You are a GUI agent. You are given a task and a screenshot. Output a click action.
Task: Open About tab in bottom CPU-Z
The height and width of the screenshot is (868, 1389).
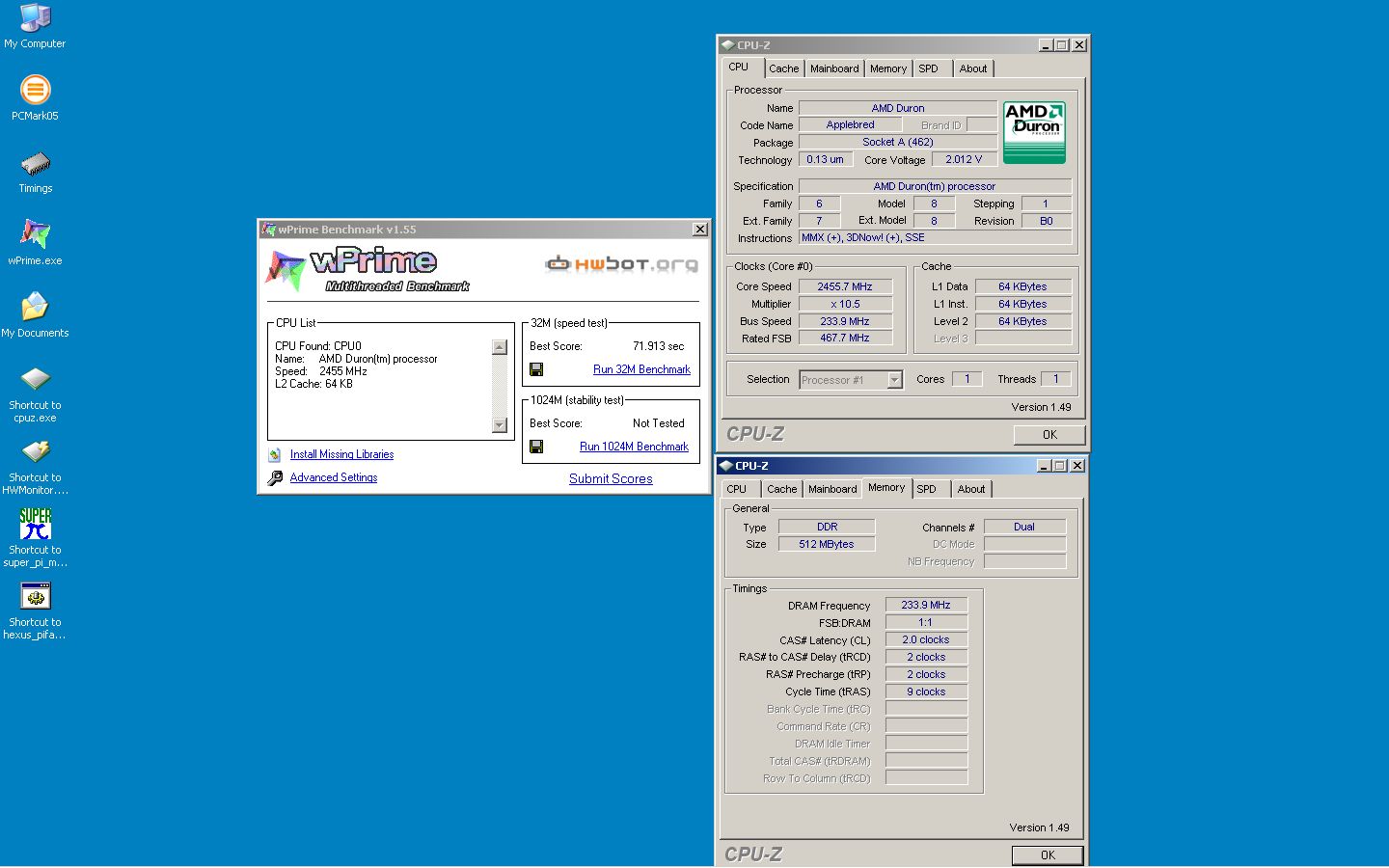click(x=971, y=489)
